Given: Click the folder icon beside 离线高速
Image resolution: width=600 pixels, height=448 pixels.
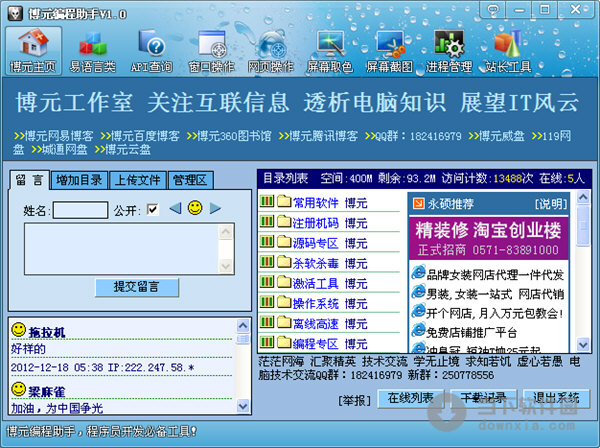Looking at the screenshot, I should [284, 322].
